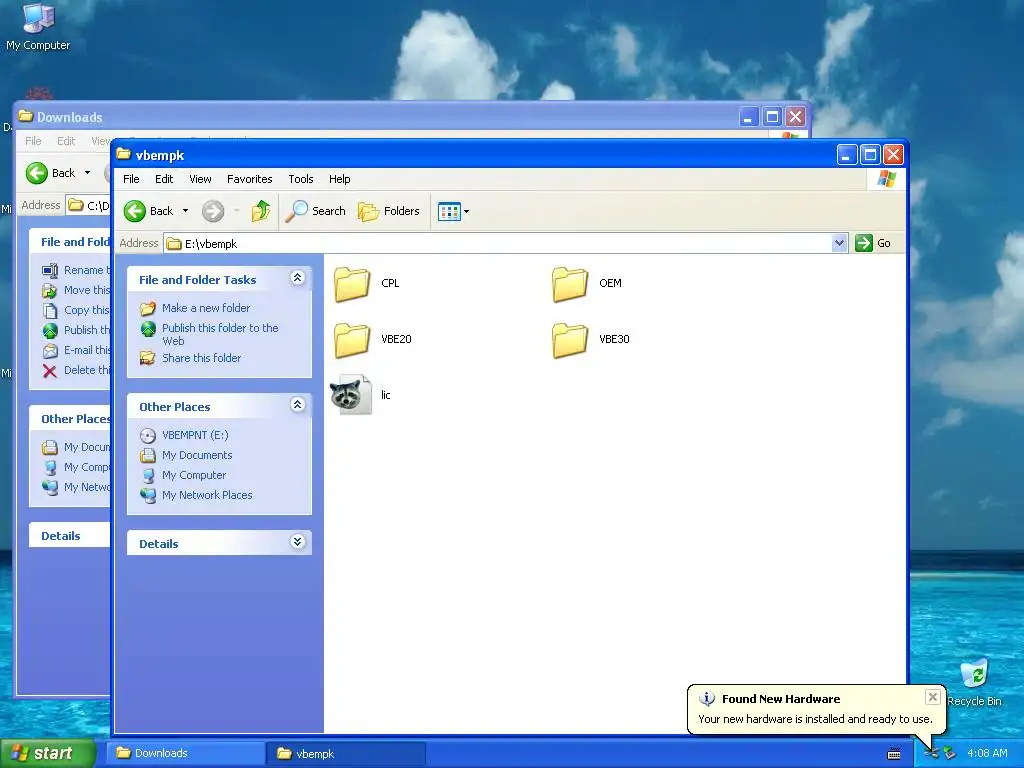Open Search in vbempk toolbar
This screenshot has height=768, width=1024.
[x=315, y=211]
